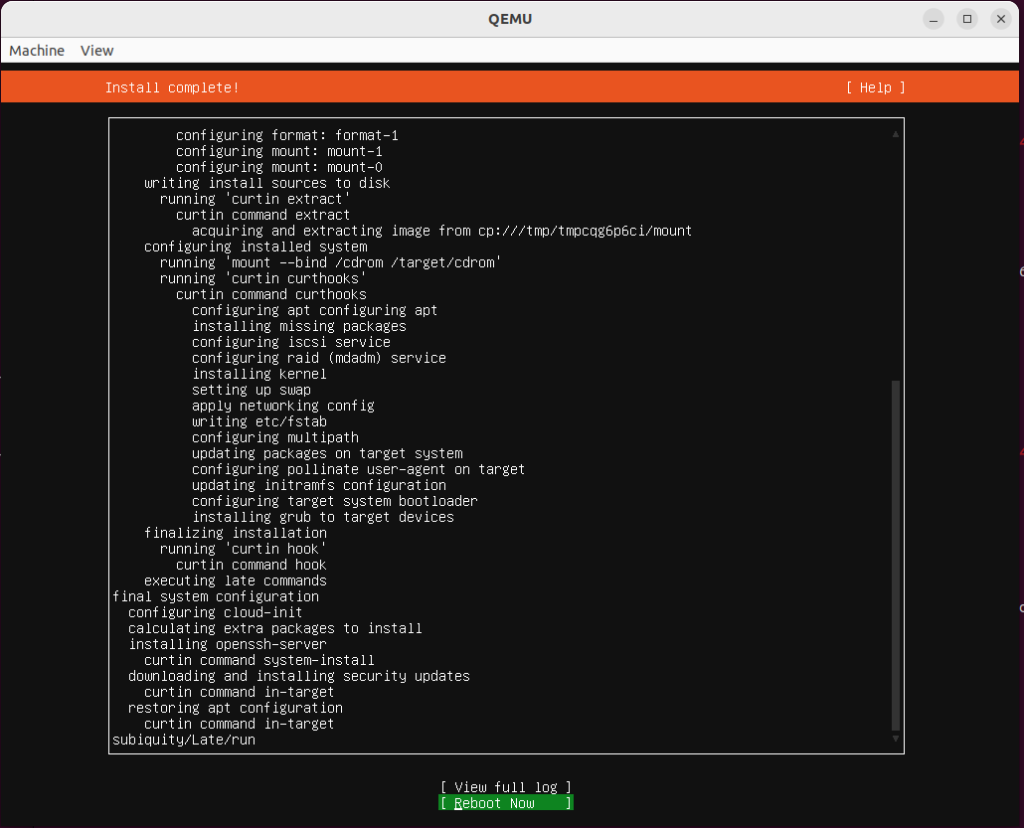Click the 'setting up swap' log line
The image size is (1024, 828).
coord(251,390)
